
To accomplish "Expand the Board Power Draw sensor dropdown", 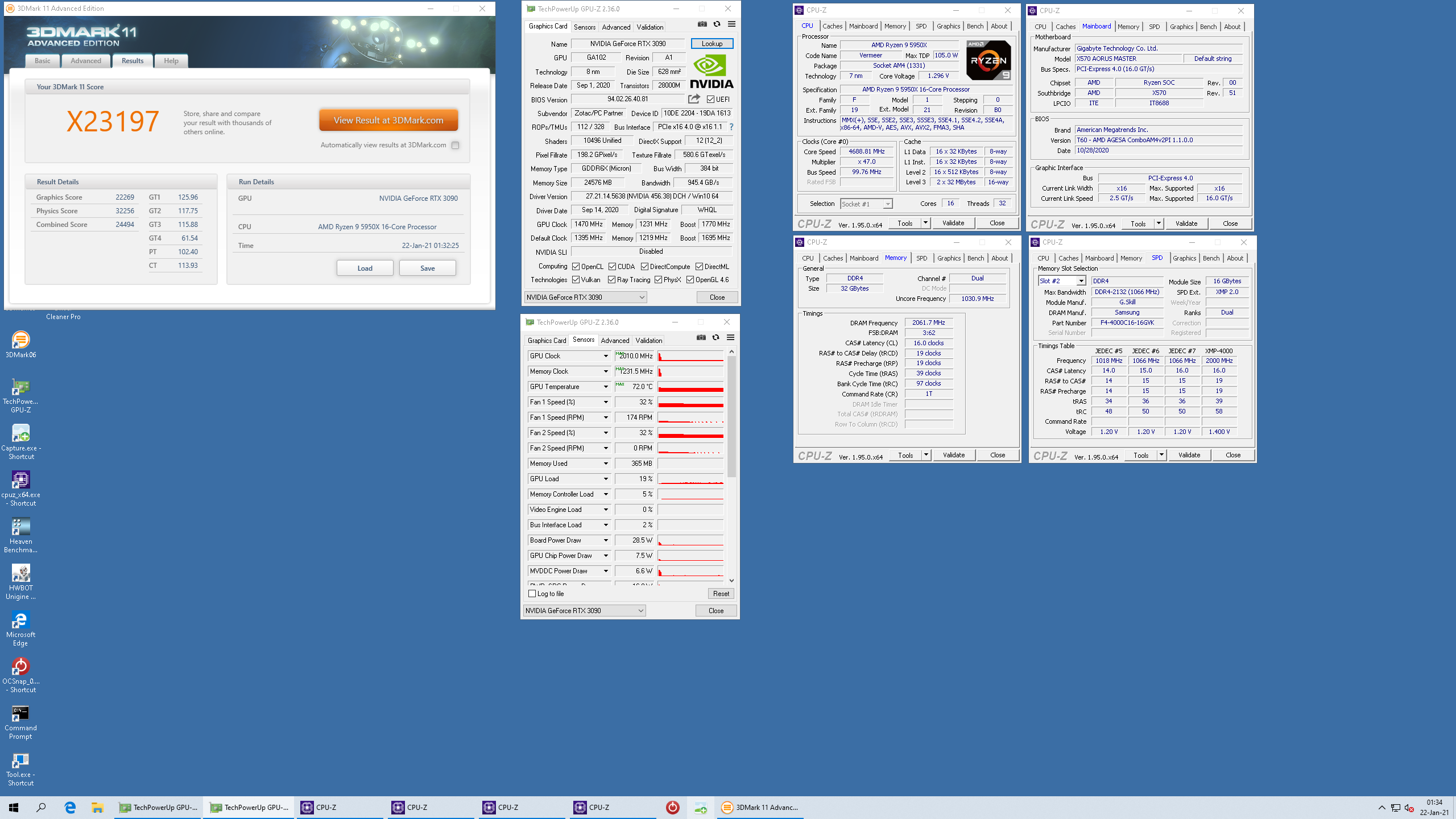I will point(606,540).
